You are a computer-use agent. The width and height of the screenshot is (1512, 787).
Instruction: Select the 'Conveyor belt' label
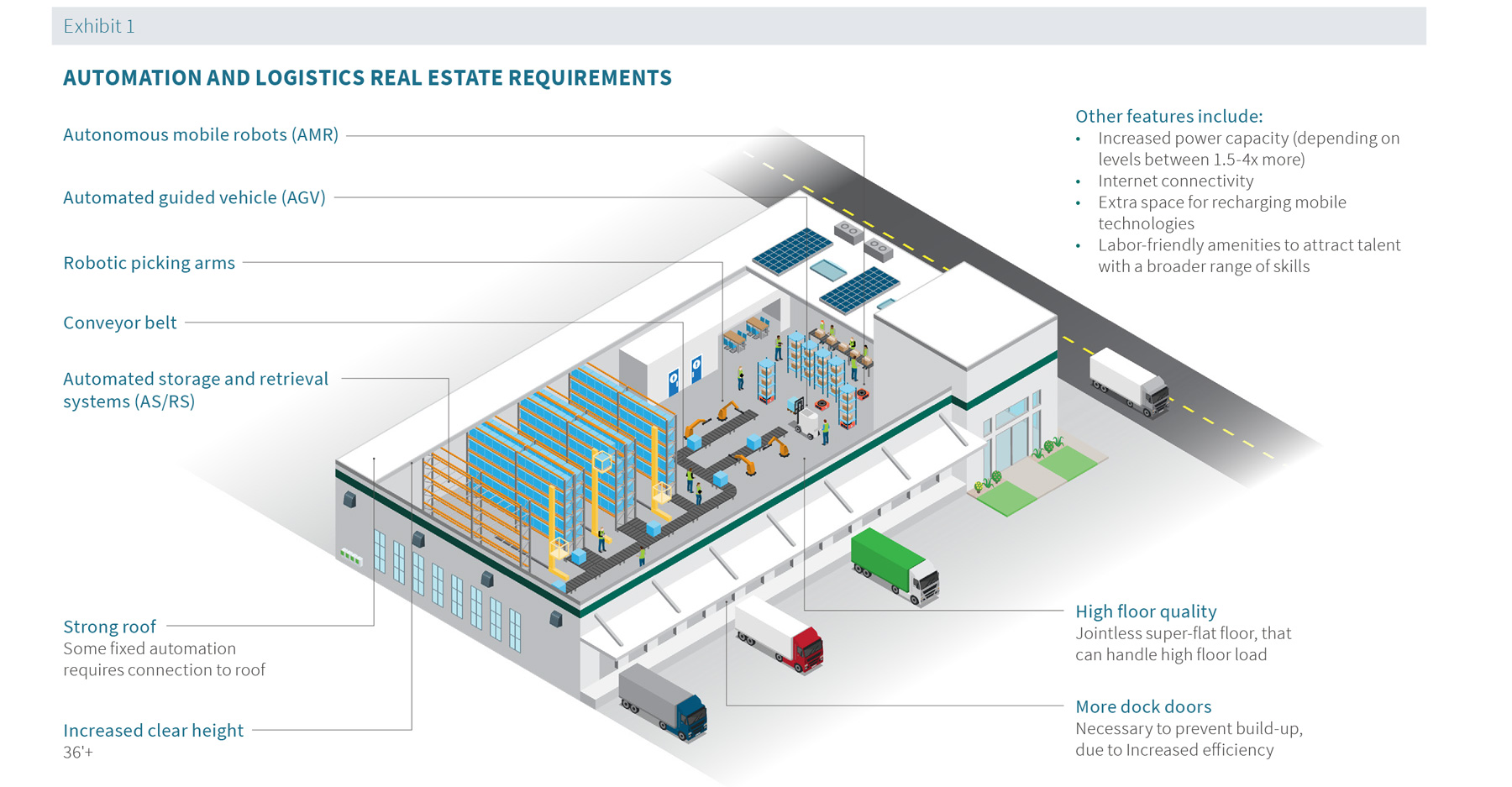[120, 323]
